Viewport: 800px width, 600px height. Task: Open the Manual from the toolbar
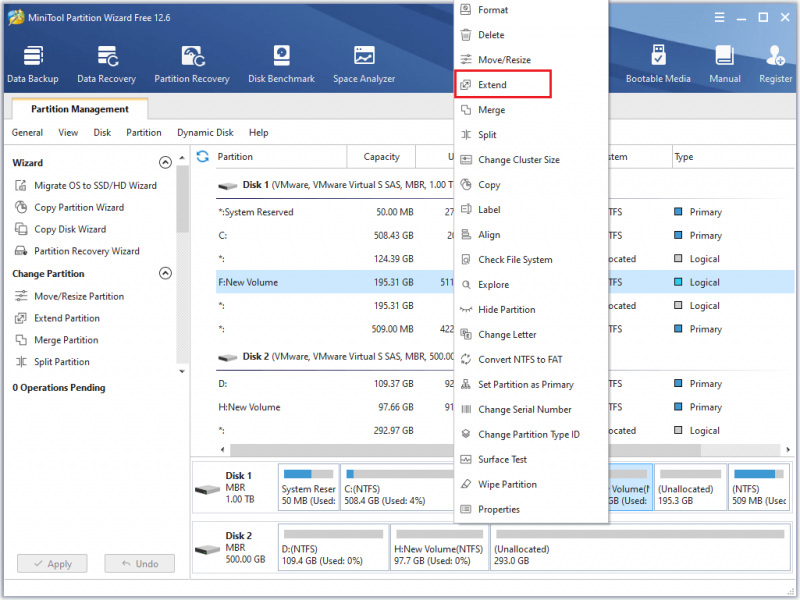pyautogui.click(x=724, y=64)
